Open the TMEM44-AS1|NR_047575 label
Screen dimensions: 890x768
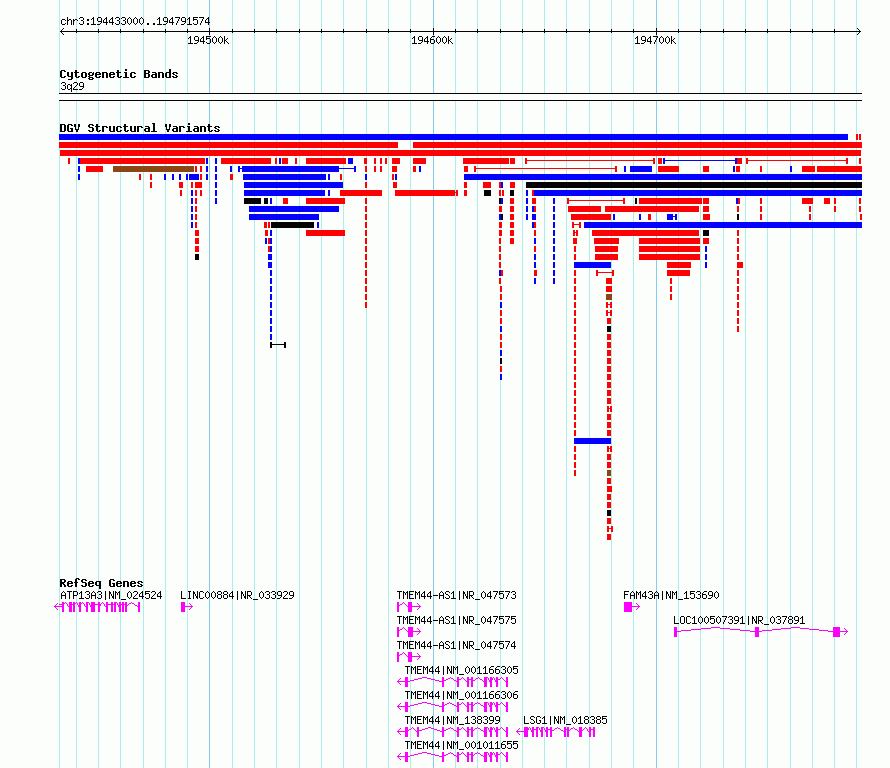pyautogui.click(x=456, y=620)
